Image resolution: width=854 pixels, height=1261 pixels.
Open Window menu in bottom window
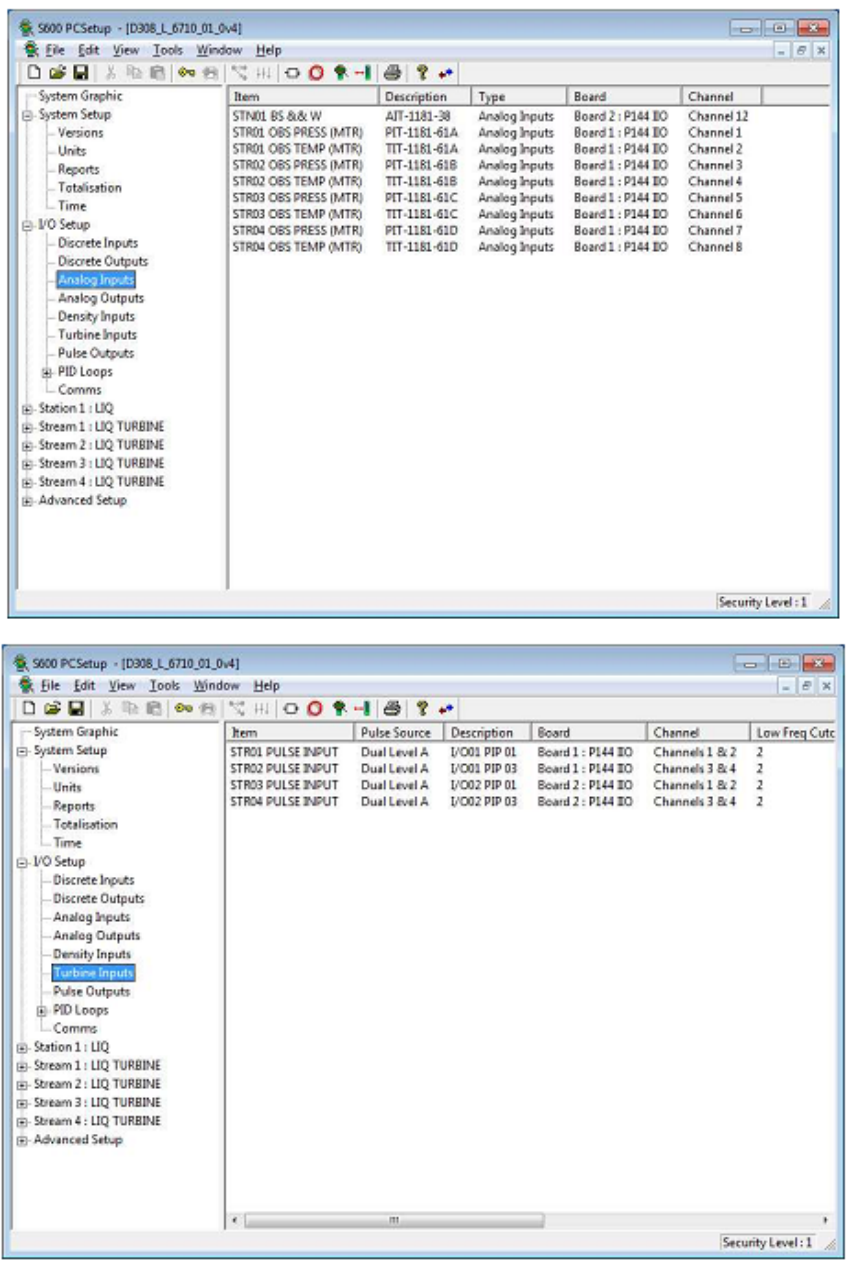click(x=217, y=686)
